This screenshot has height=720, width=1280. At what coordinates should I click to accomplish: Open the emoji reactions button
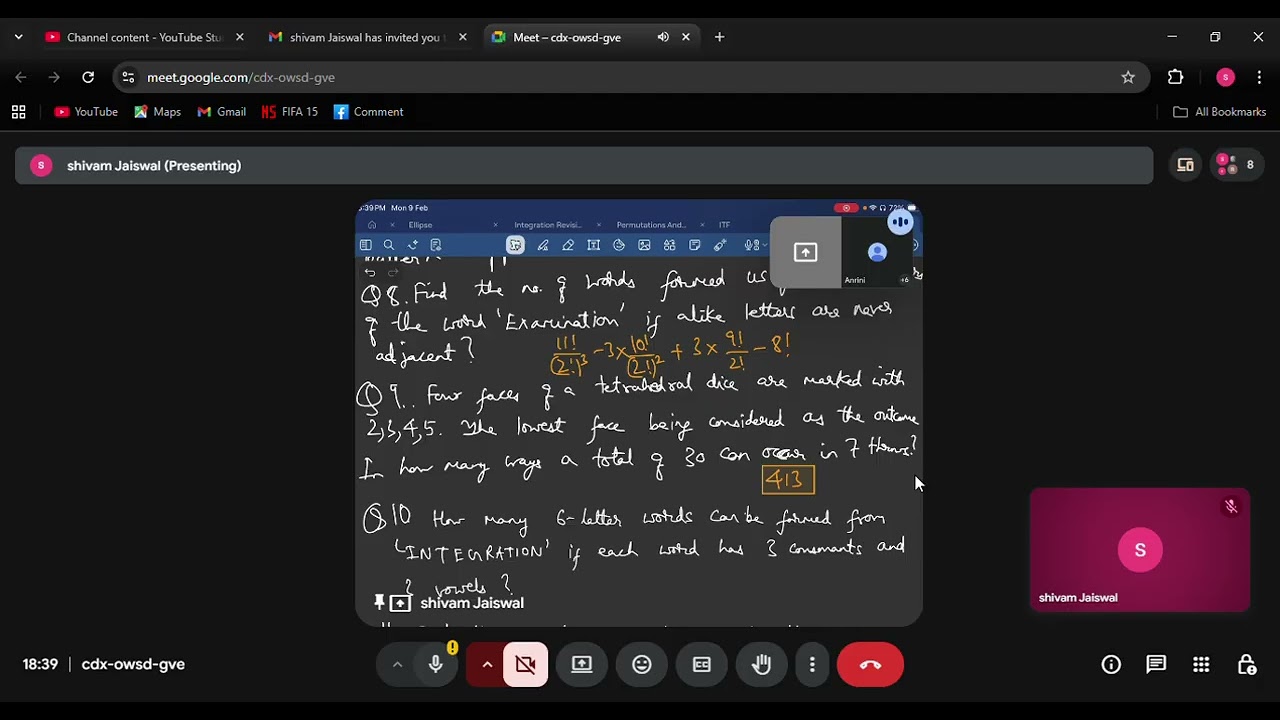642,665
